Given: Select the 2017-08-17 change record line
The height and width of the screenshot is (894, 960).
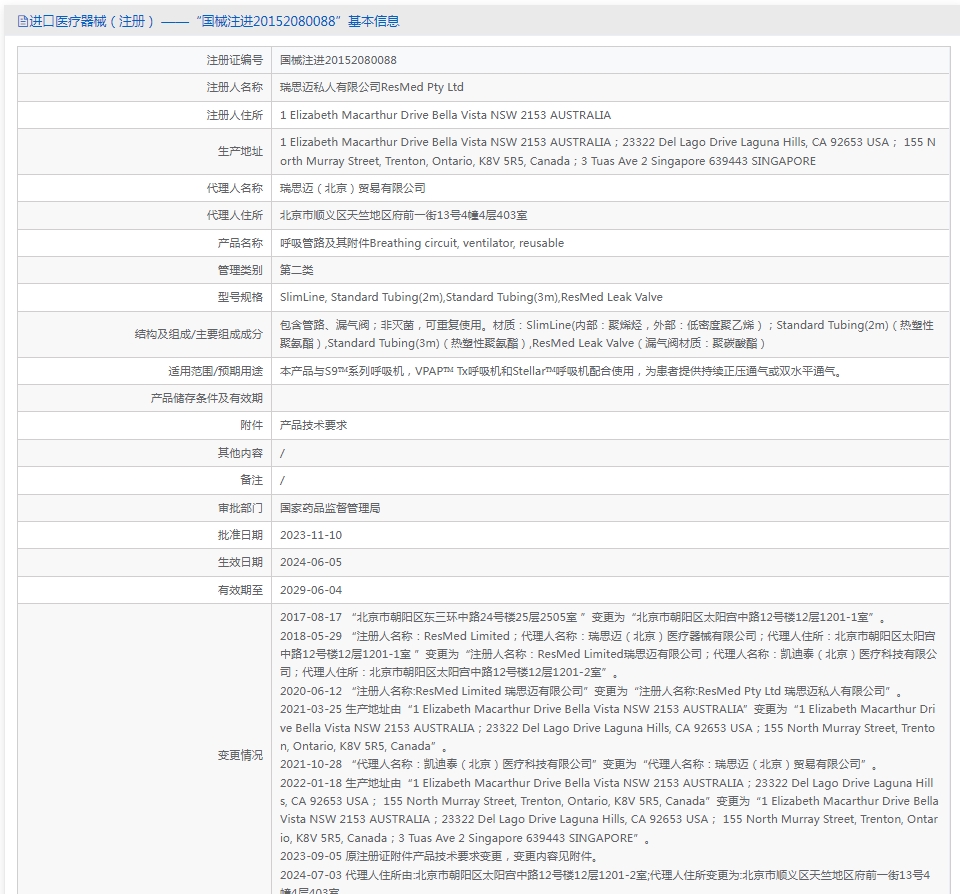Looking at the screenshot, I should click(x=583, y=617).
